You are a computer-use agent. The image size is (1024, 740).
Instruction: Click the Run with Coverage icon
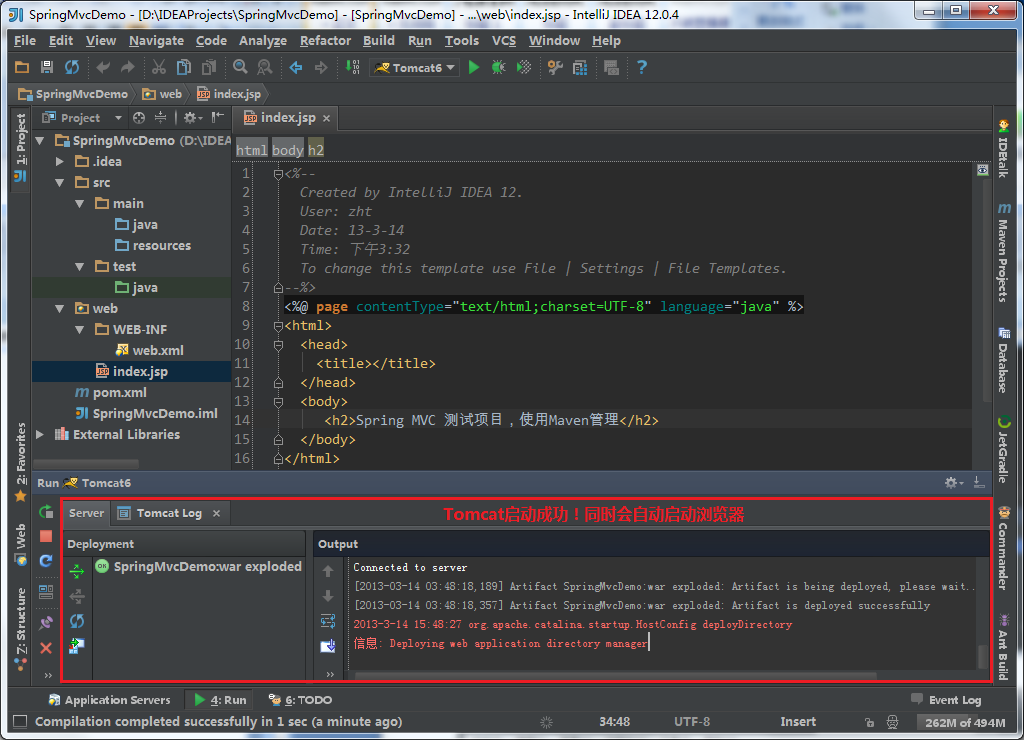[524, 67]
